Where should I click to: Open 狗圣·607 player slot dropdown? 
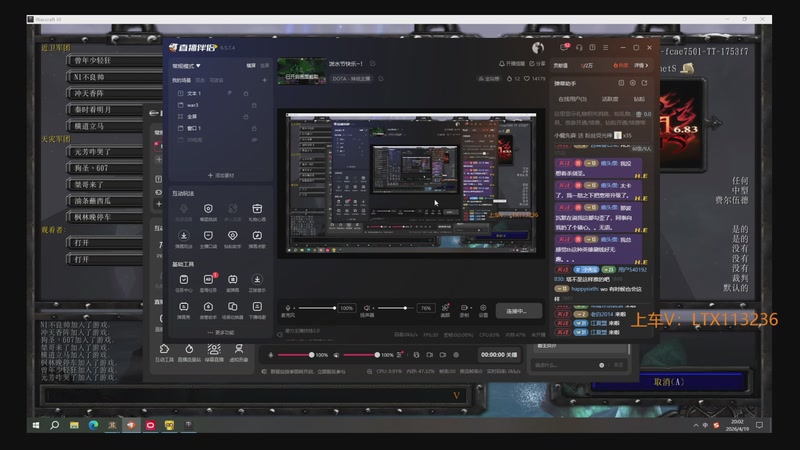tap(105, 168)
